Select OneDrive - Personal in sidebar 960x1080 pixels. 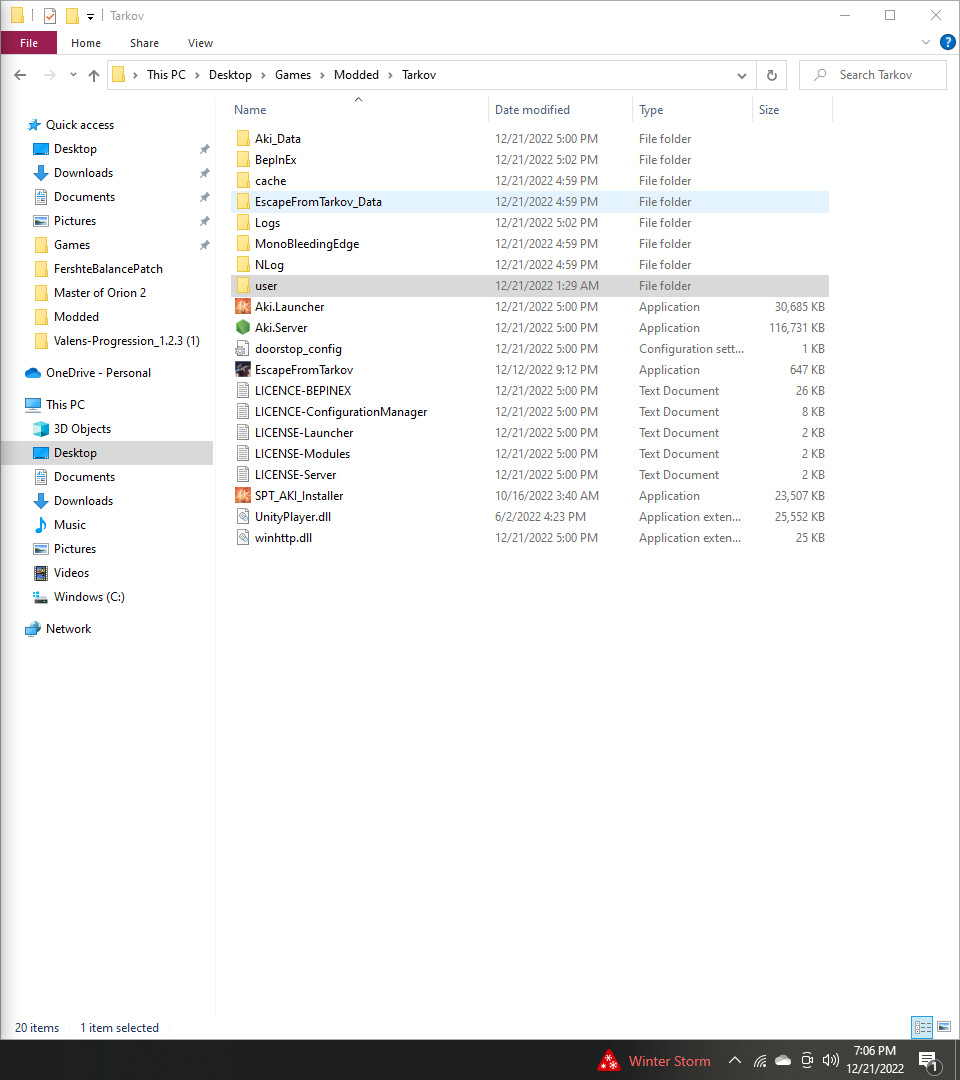[x=98, y=373]
